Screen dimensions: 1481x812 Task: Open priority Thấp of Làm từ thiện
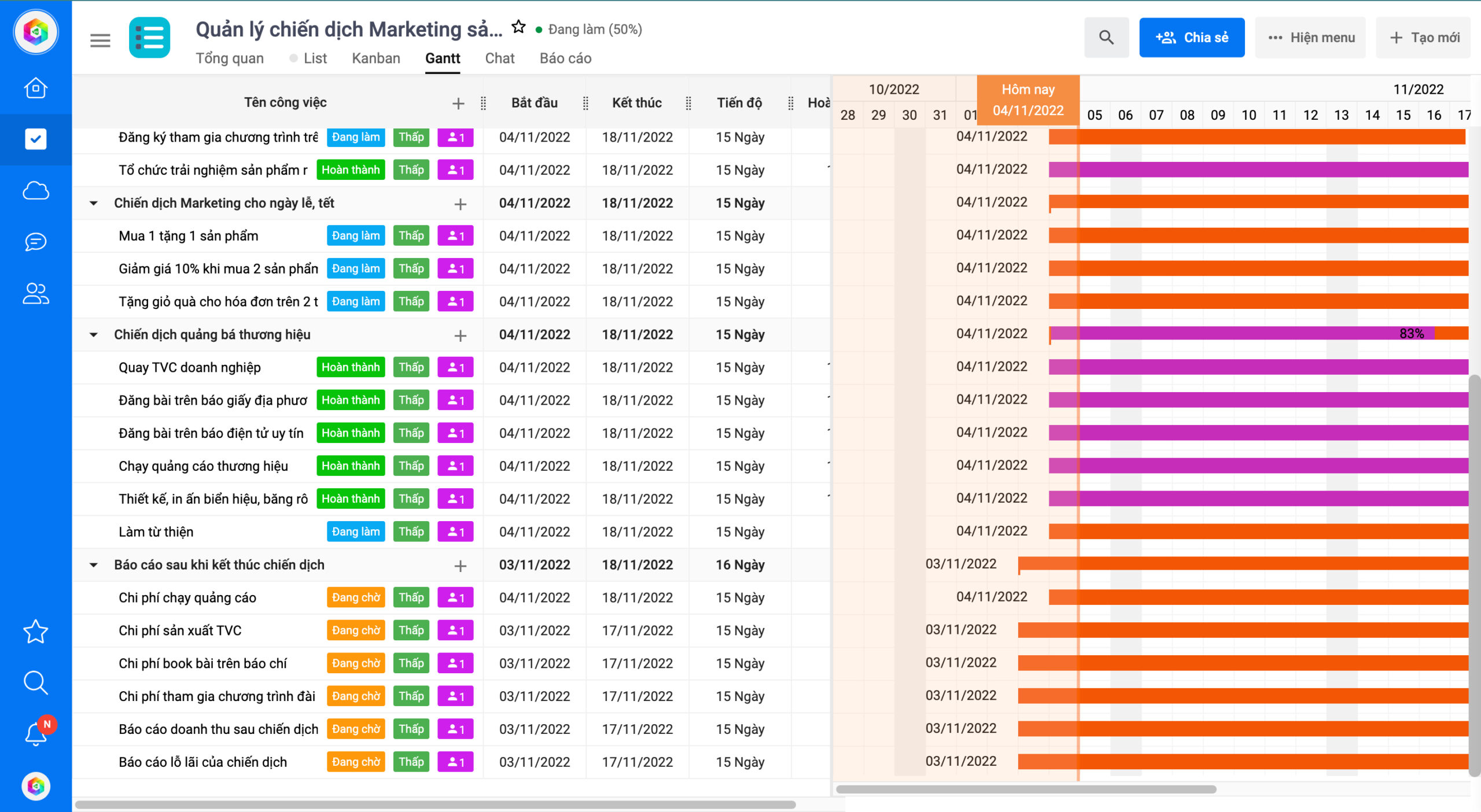pos(411,532)
